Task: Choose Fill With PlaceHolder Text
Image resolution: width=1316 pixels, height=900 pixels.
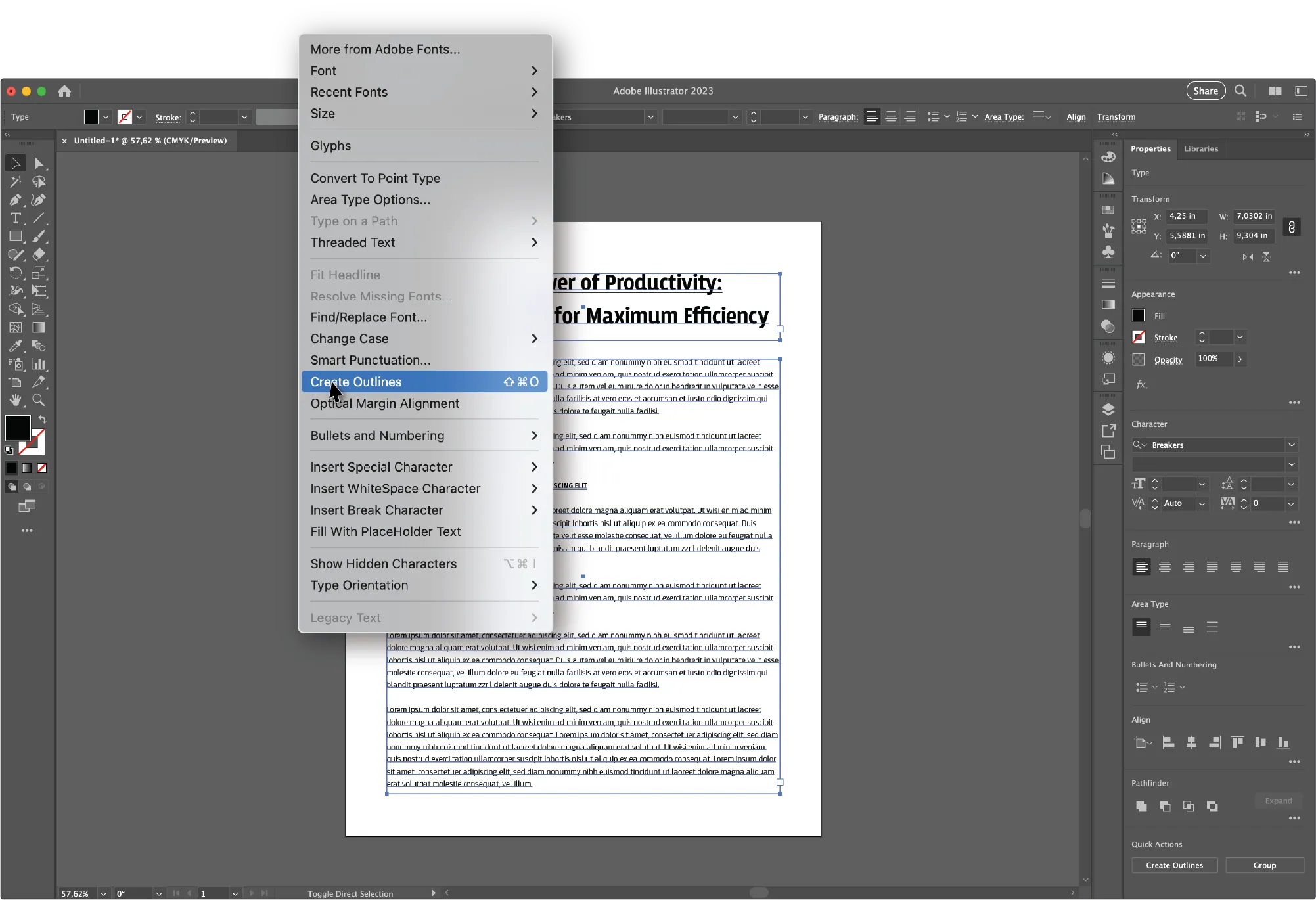Action: [424, 531]
